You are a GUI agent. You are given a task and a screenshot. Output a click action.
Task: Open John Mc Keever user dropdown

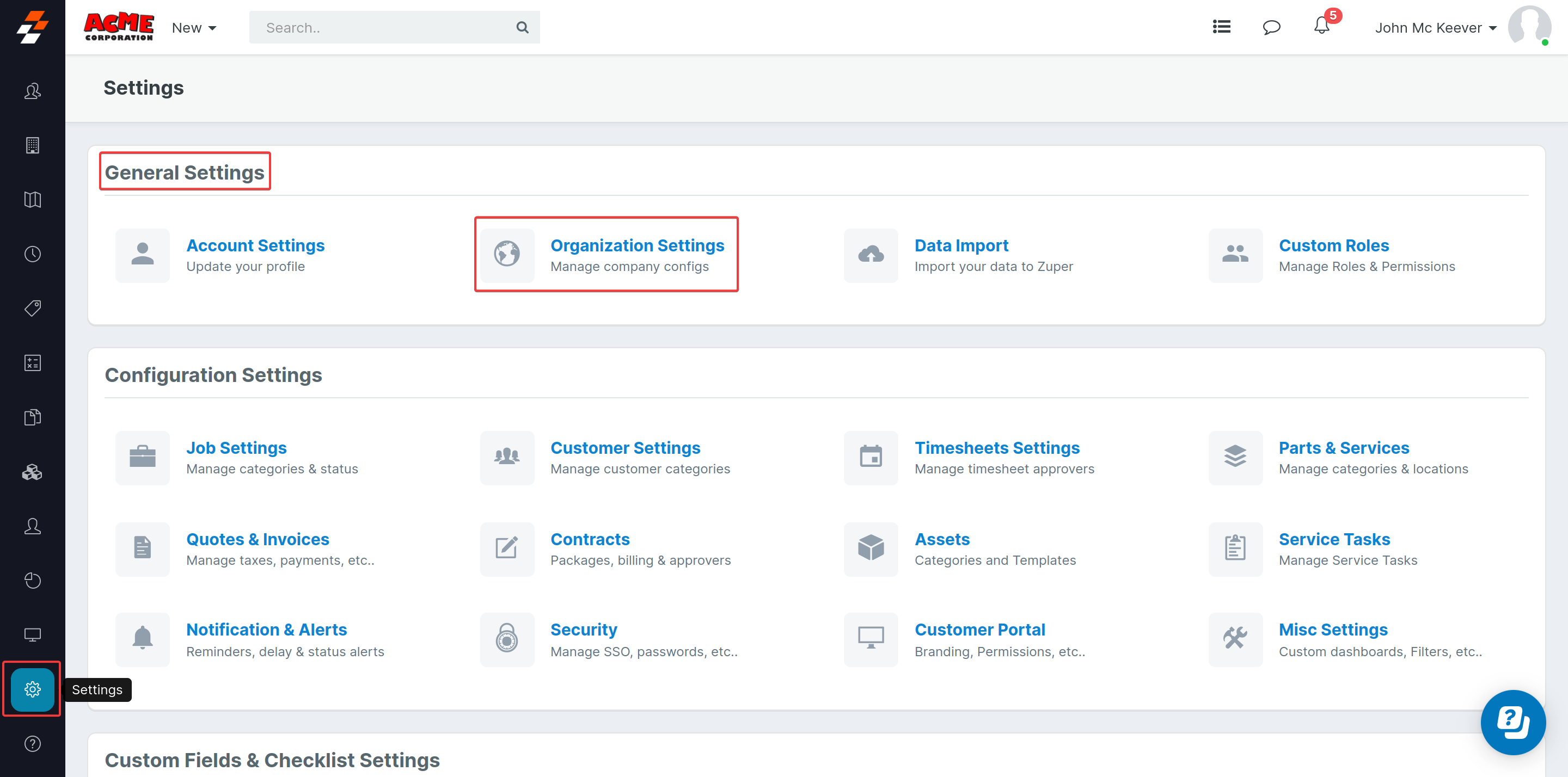[1435, 28]
